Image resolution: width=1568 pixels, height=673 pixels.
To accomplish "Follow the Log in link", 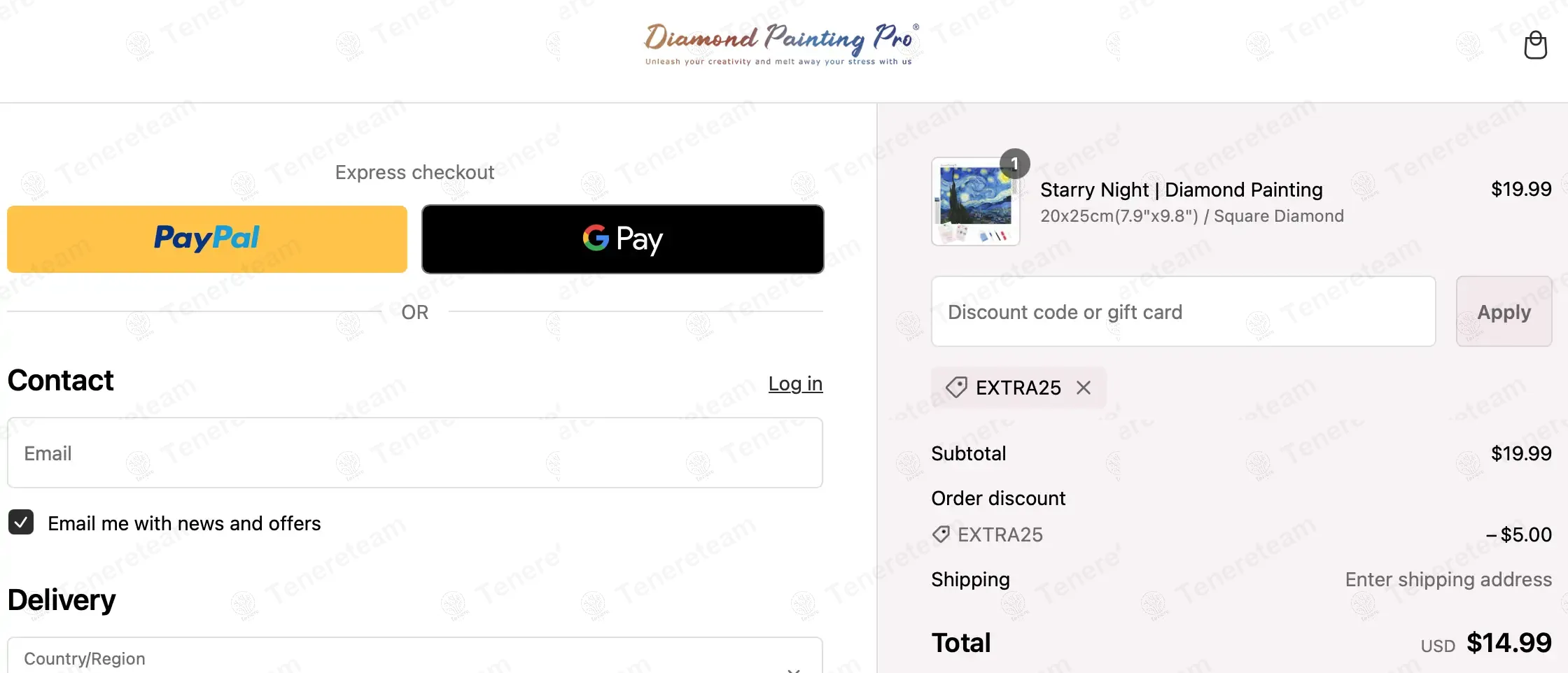I will click(x=795, y=383).
